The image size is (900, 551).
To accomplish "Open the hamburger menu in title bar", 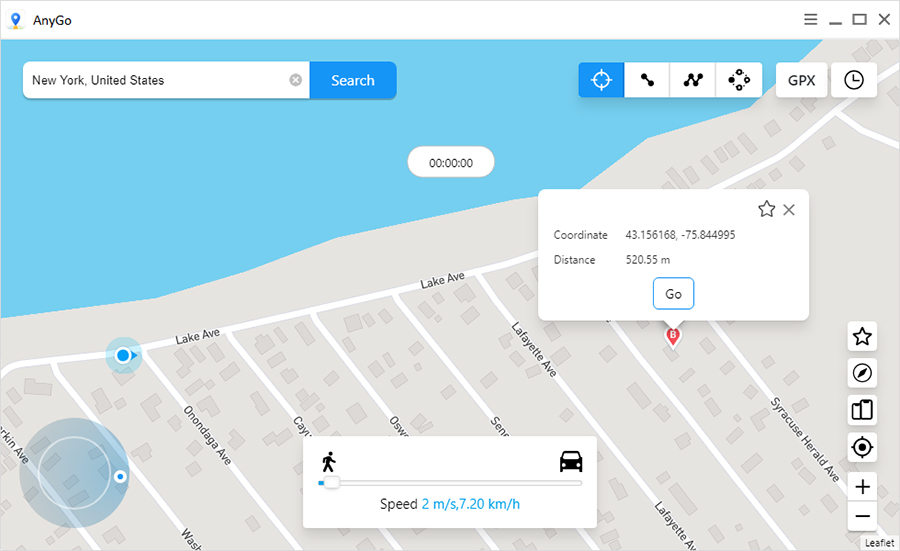I will pos(810,20).
